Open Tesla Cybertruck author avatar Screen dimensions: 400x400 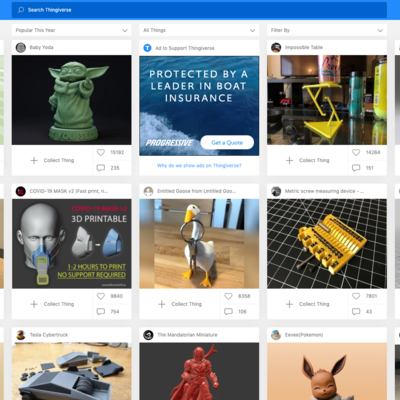(x=21, y=335)
